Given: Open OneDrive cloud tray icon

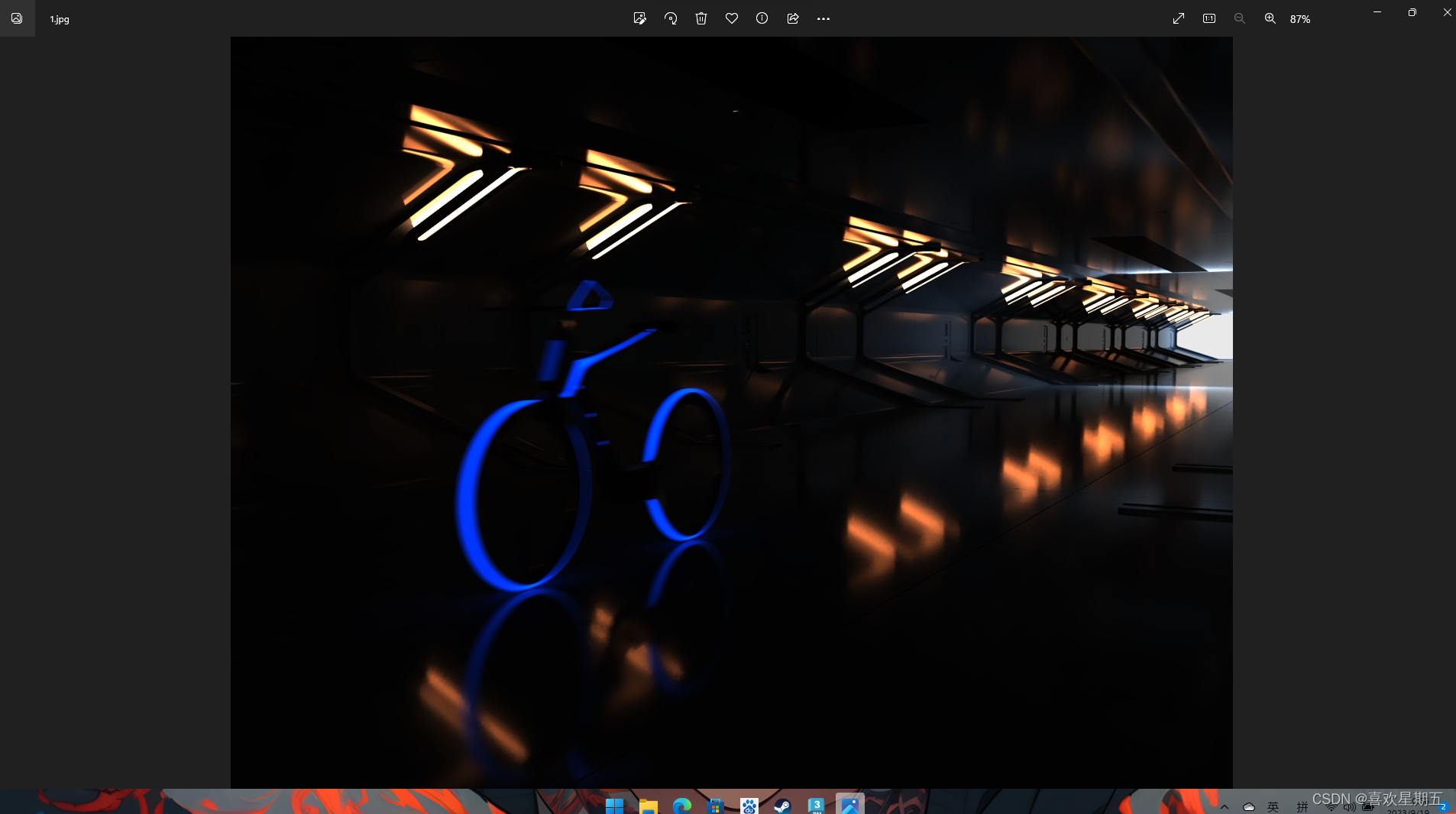Looking at the screenshot, I should coord(1249,807).
